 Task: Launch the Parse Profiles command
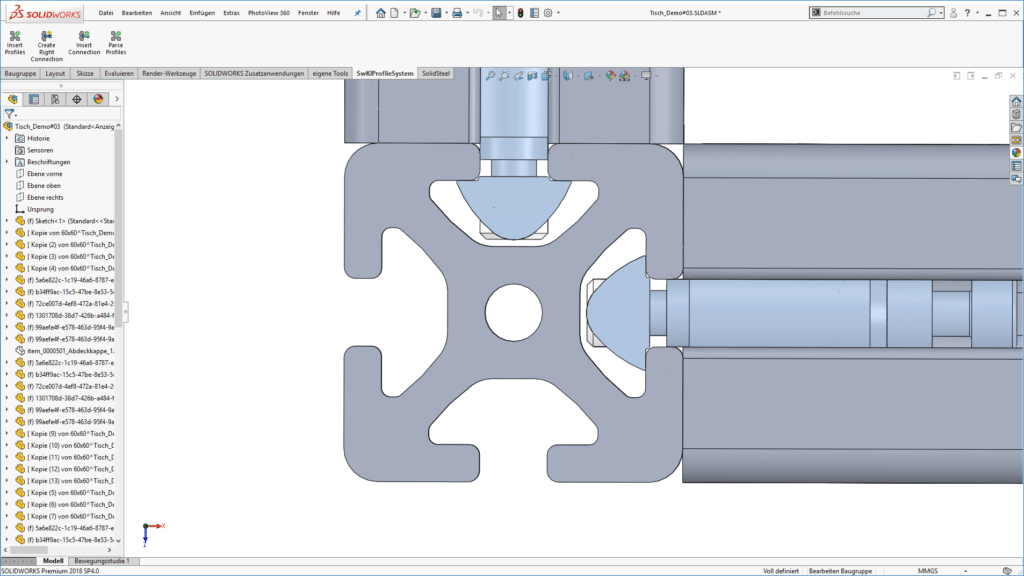[x=116, y=42]
